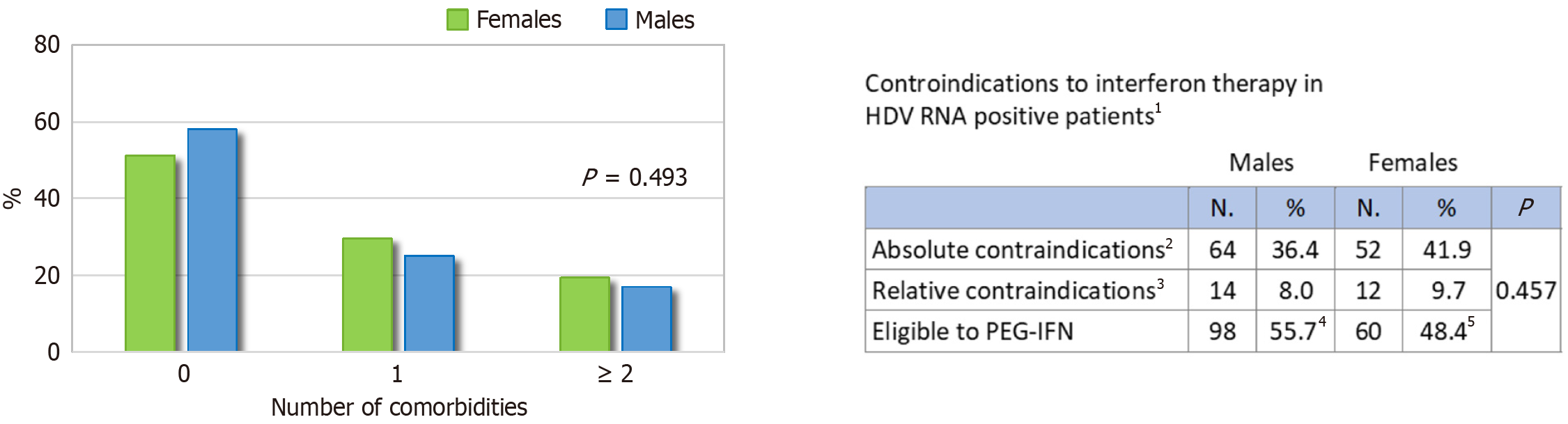
Task: Click the italic P column header
Action: pyautogui.click(x=1526, y=207)
